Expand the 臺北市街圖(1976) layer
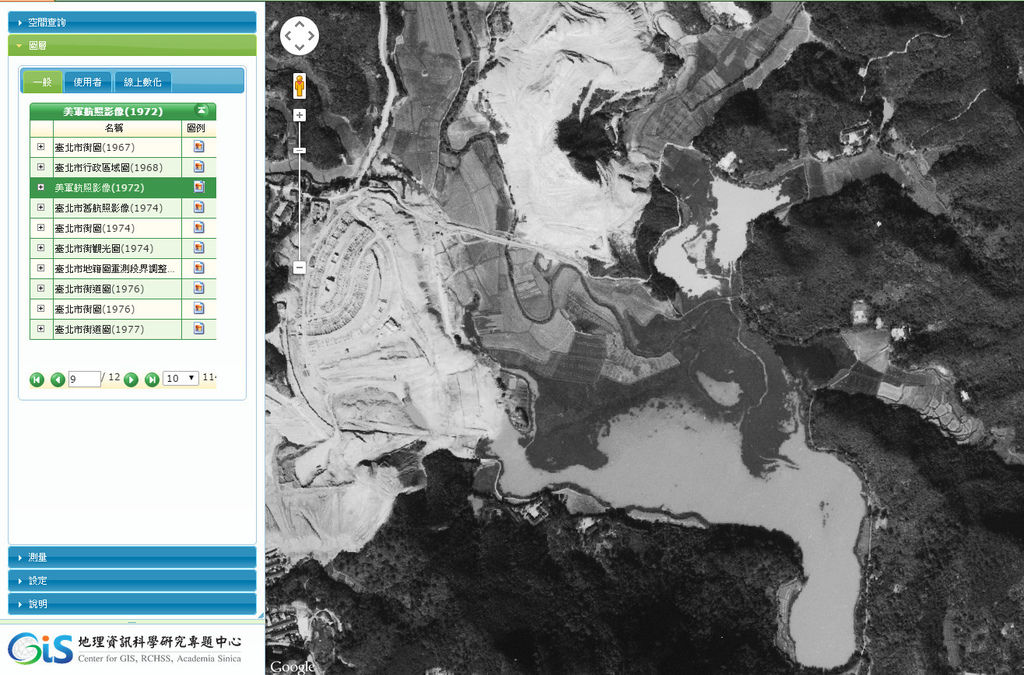 click(x=40, y=309)
